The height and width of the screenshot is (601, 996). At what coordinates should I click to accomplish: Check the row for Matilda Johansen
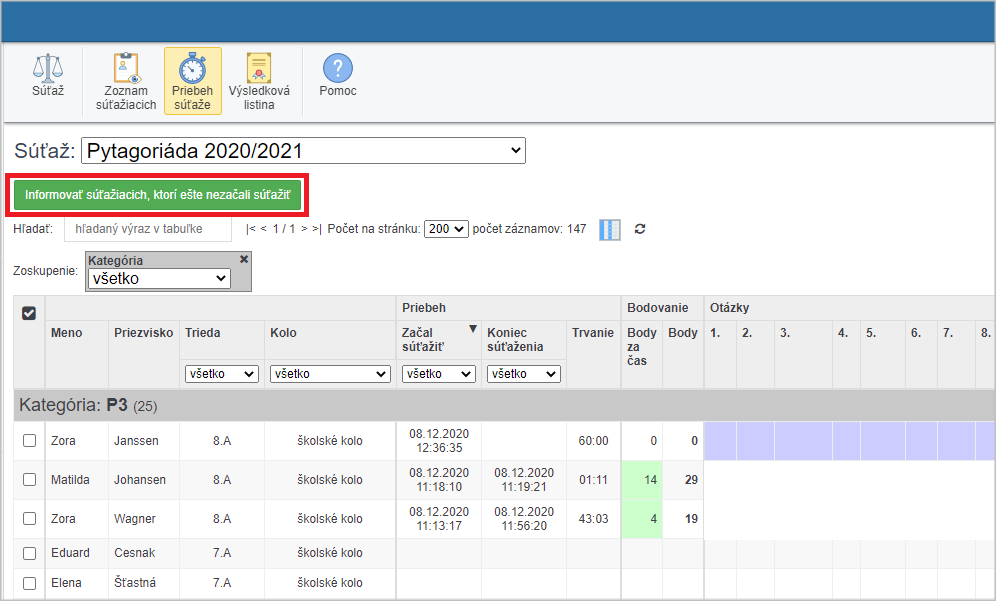(x=29, y=480)
